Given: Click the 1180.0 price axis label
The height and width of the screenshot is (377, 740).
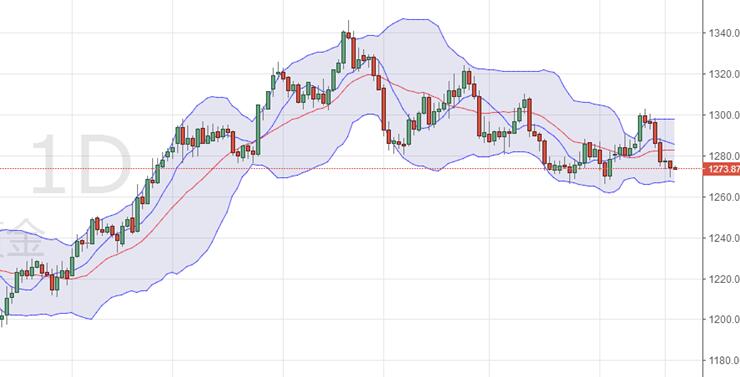Looking at the screenshot, I should [723, 360].
